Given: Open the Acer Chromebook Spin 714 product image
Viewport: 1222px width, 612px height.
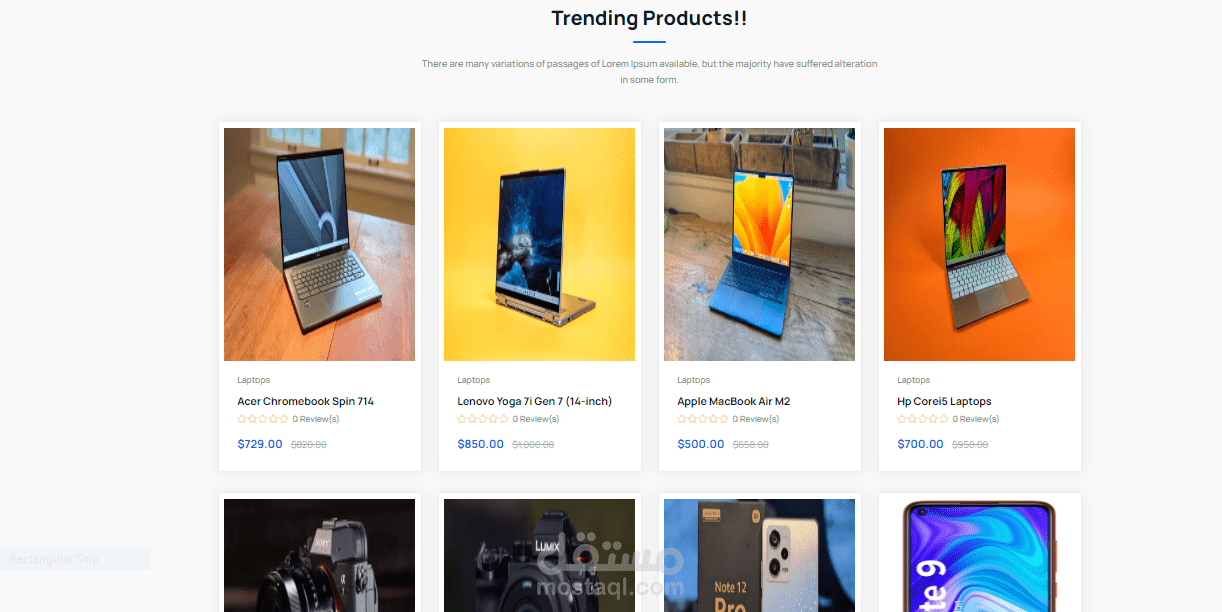Looking at the screenshot, I should pyautogui.click(x=319, y=244).
